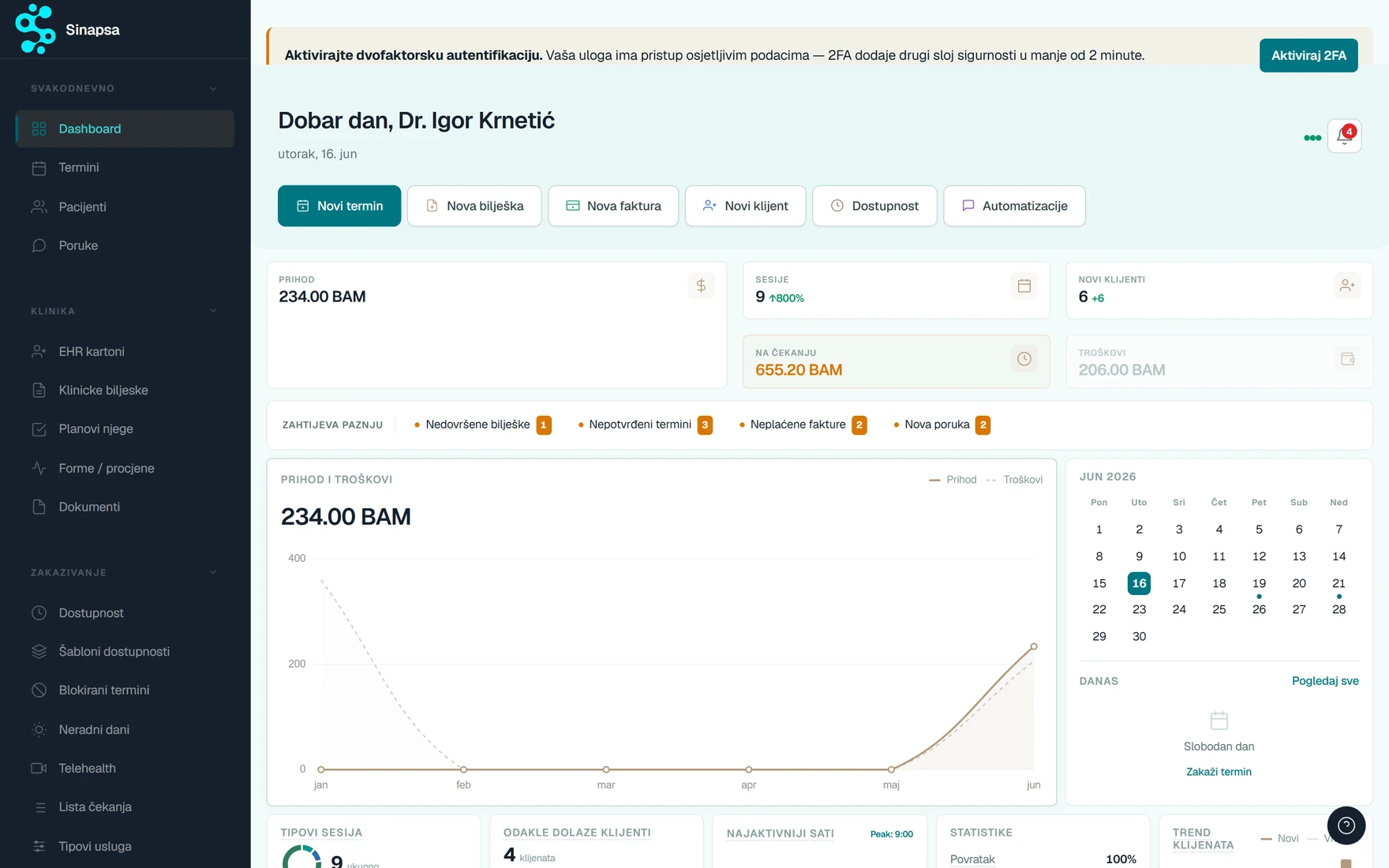The height and width of the screenshot is (868, 1389).
Task: Click the Statistike card heading
Action: [x=981, y=832]
